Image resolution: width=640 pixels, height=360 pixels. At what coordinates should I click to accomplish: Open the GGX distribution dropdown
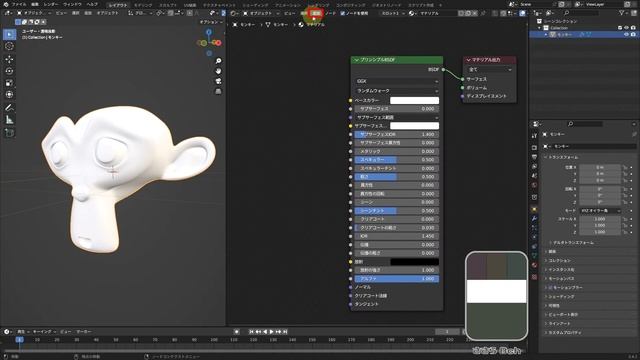pyautogui.click(x=396, y=81)
